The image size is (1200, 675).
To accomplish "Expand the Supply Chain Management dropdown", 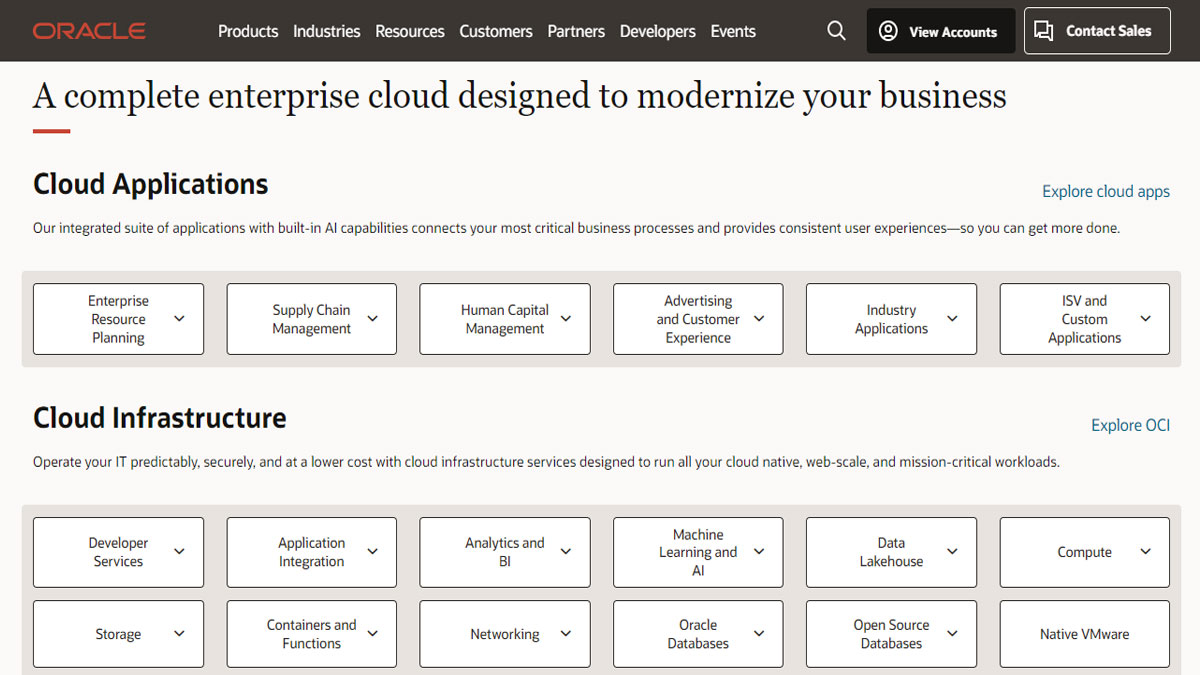I will (372, 319).
